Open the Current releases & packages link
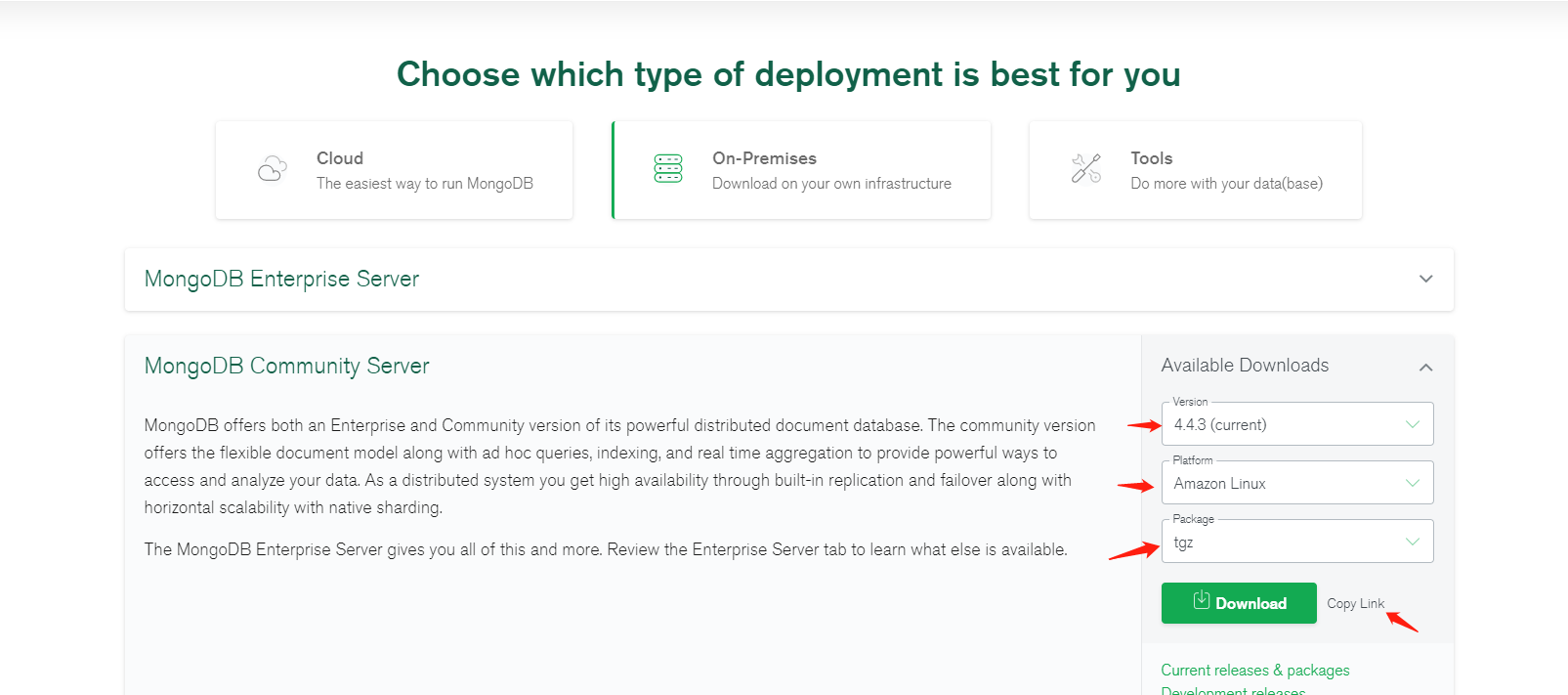 pyautogui.click(x=1254, y=670)
